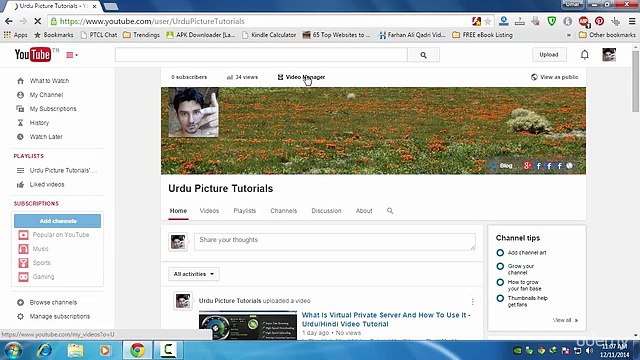Screen dimensions: 640x360
Task: Switch to About tab
Action: (364, 211)
